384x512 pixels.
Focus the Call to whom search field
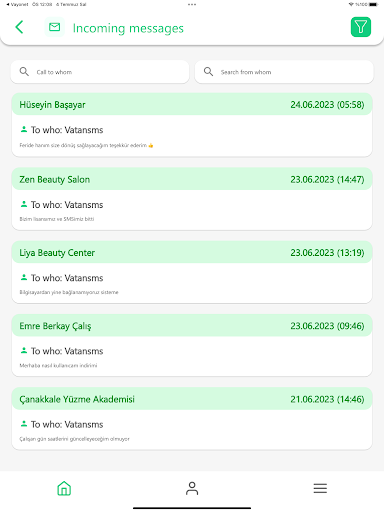tap(100, 72)
